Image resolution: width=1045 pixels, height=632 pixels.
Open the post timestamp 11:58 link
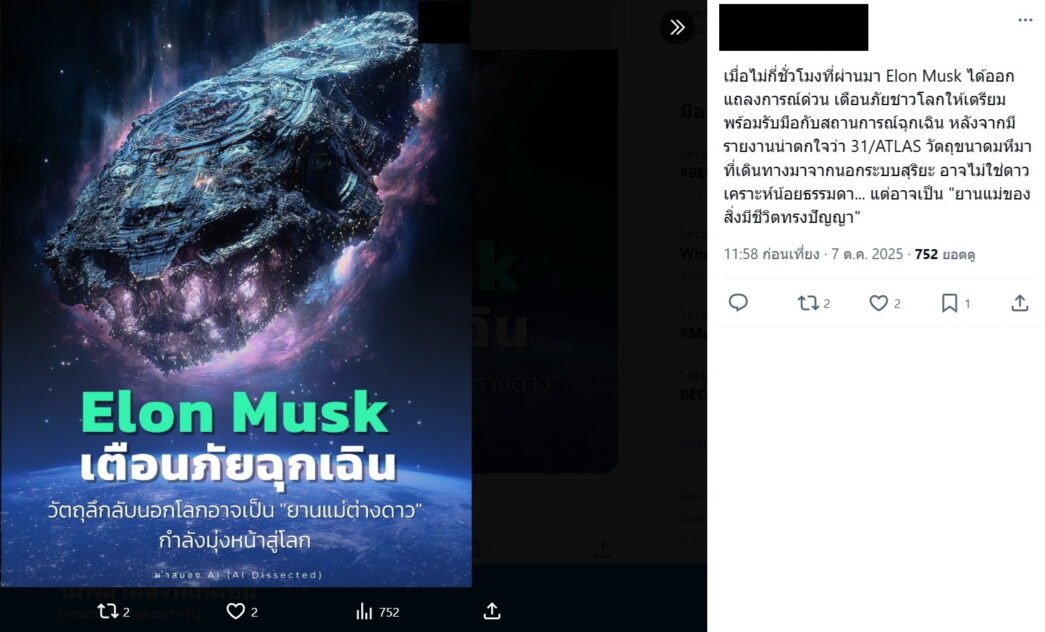pos(771,254)
